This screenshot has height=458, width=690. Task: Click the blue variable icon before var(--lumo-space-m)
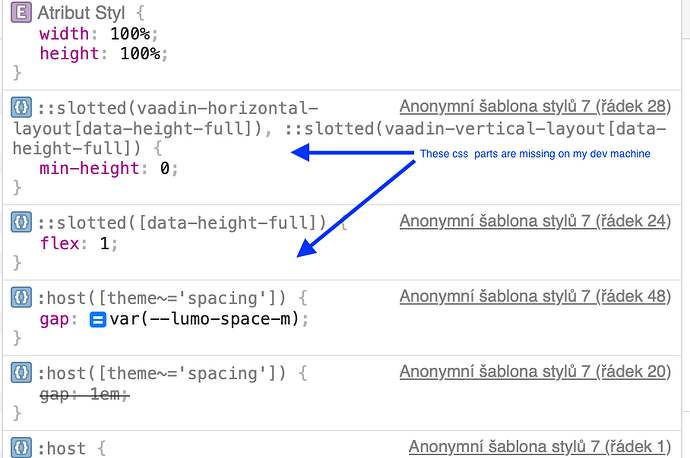click(98, 320)
